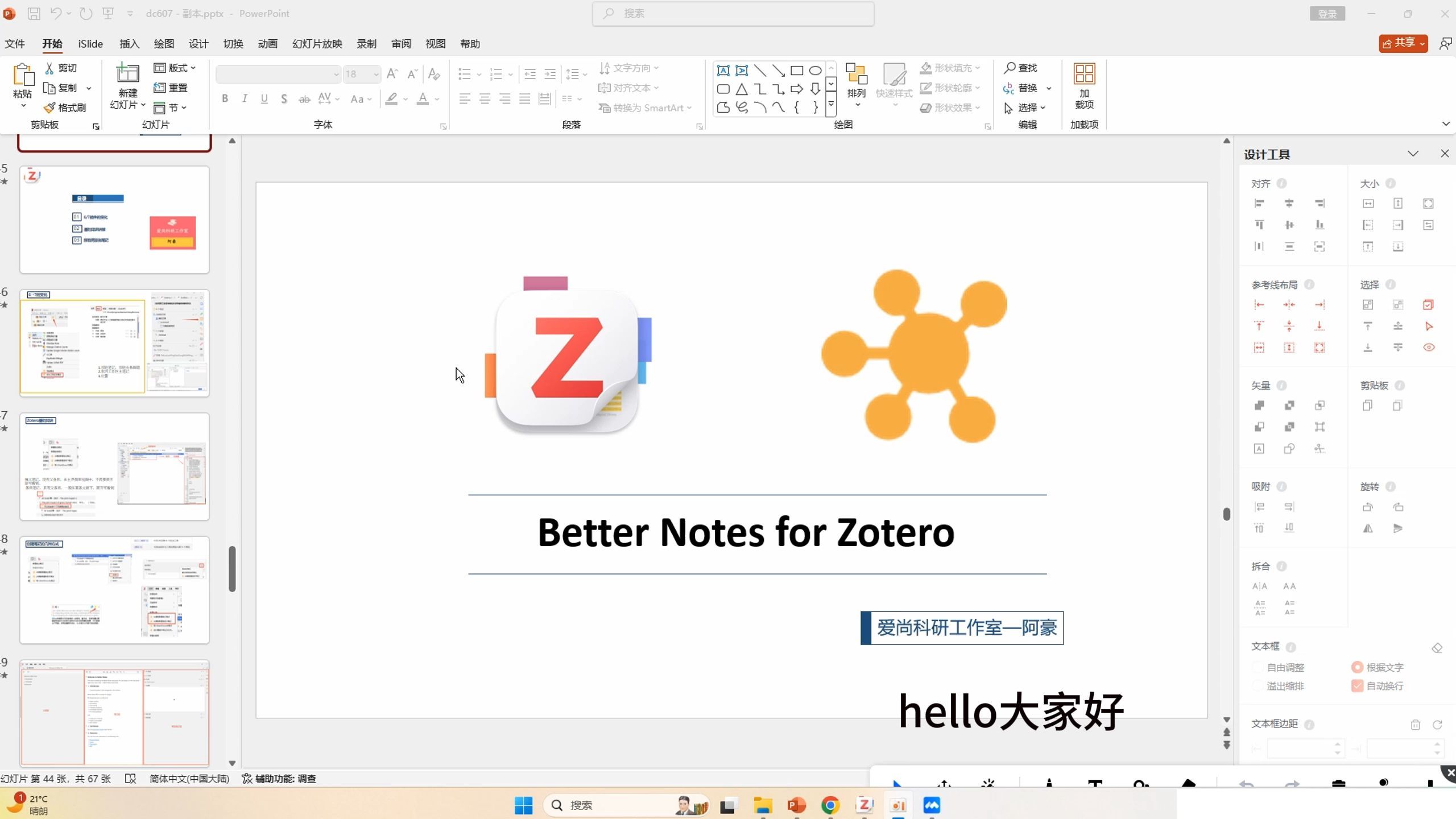Click the Find (查找) magnifier icon
This screenshot has height=819, width=1456.
[x=1010, y=68]
